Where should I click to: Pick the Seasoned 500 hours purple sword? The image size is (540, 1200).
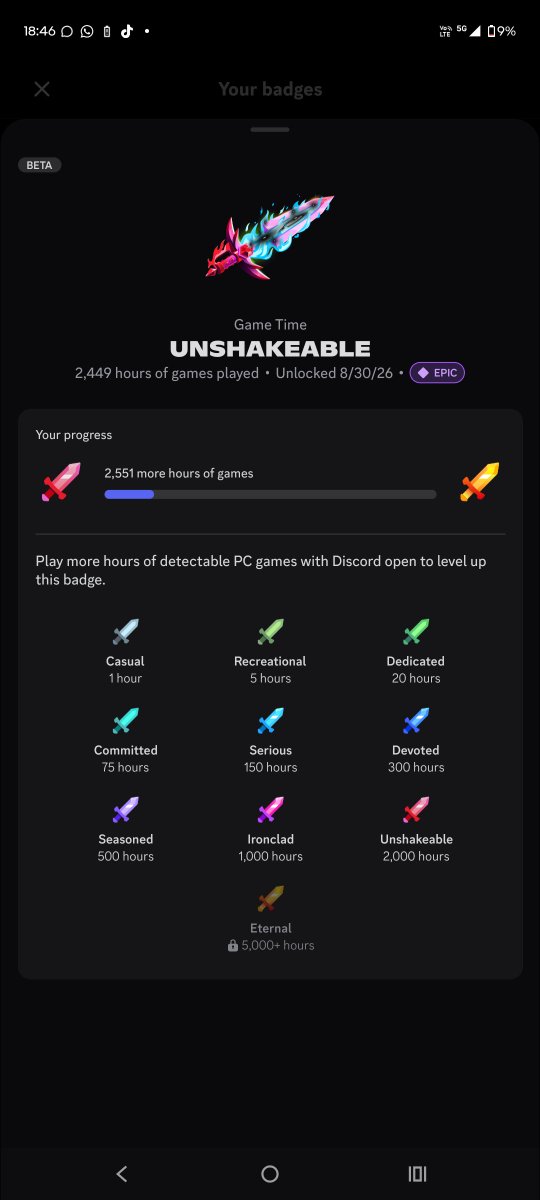point(125,810)
